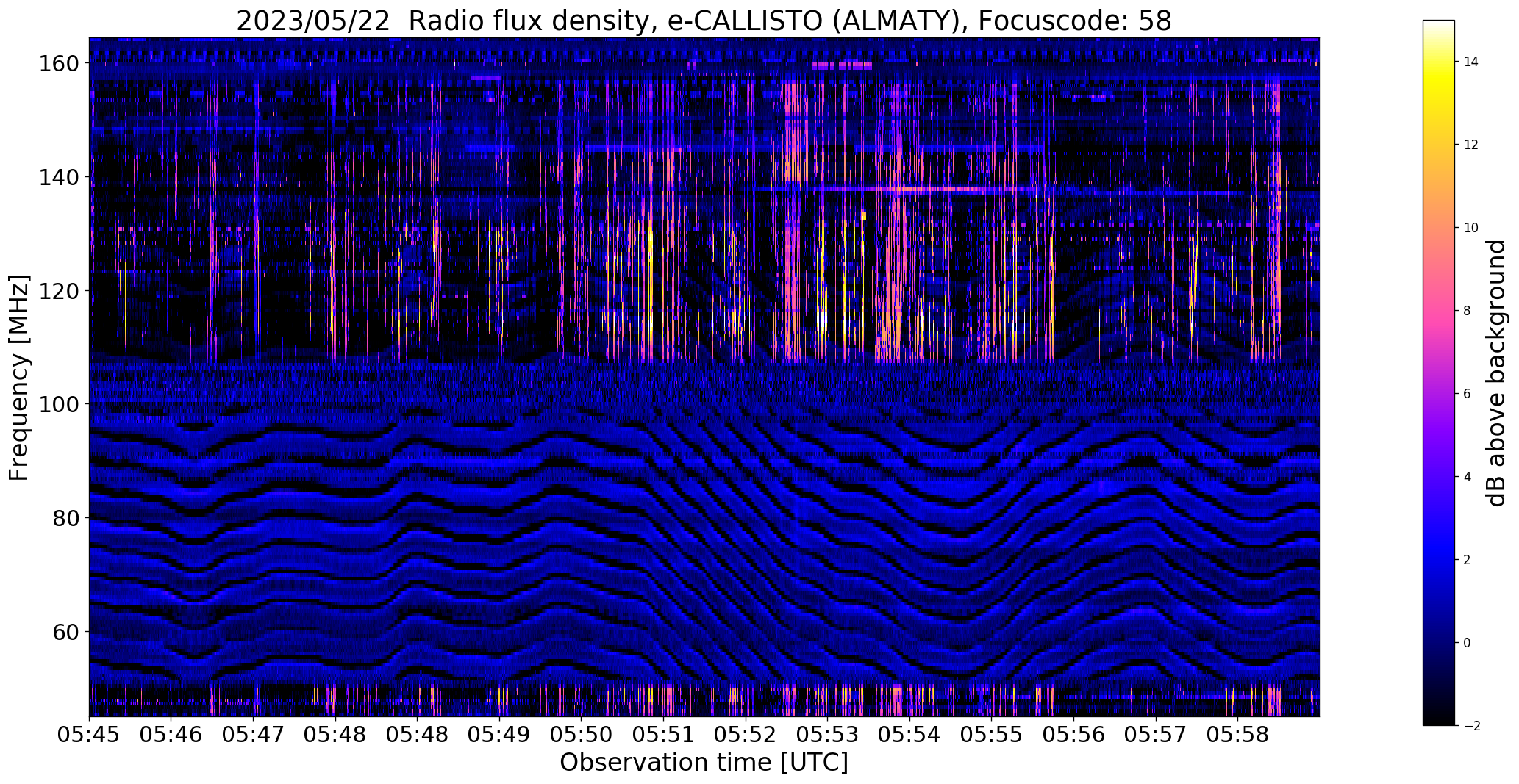Click the 'Frequency [MHz]' y-axis label
Image resolution: width=1519 pixels, height=784 pixels.
(20, 378)
